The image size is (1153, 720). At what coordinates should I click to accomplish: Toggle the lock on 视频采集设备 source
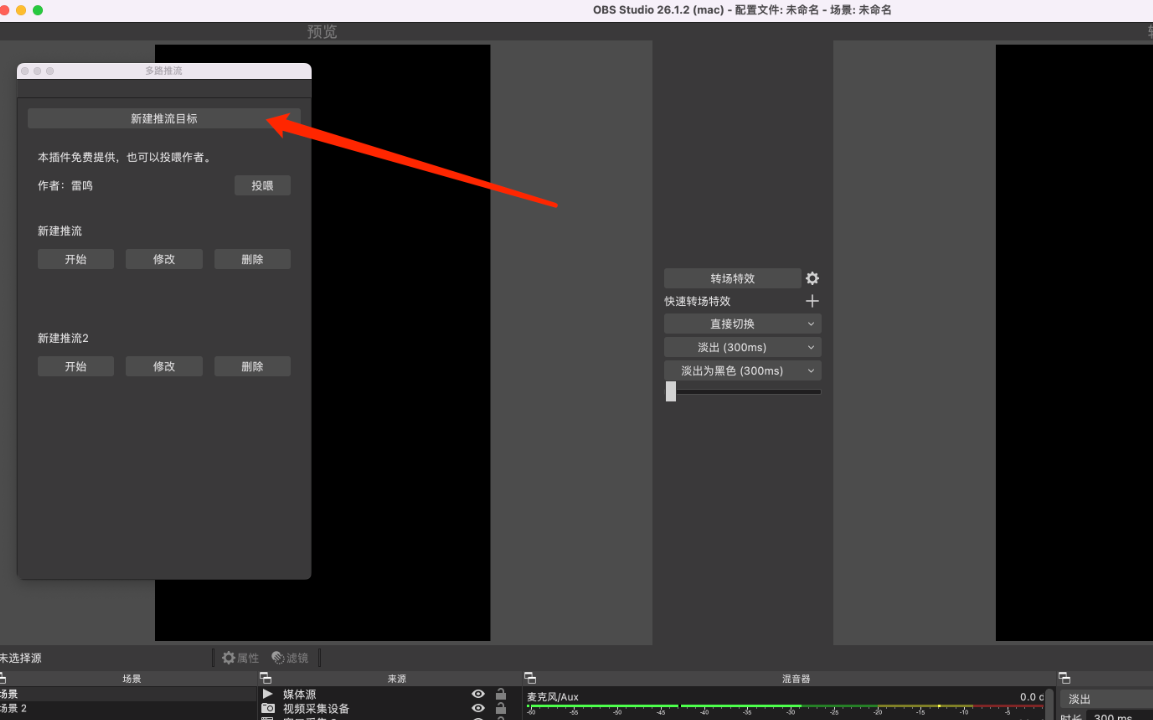click(x=501, y=709)
